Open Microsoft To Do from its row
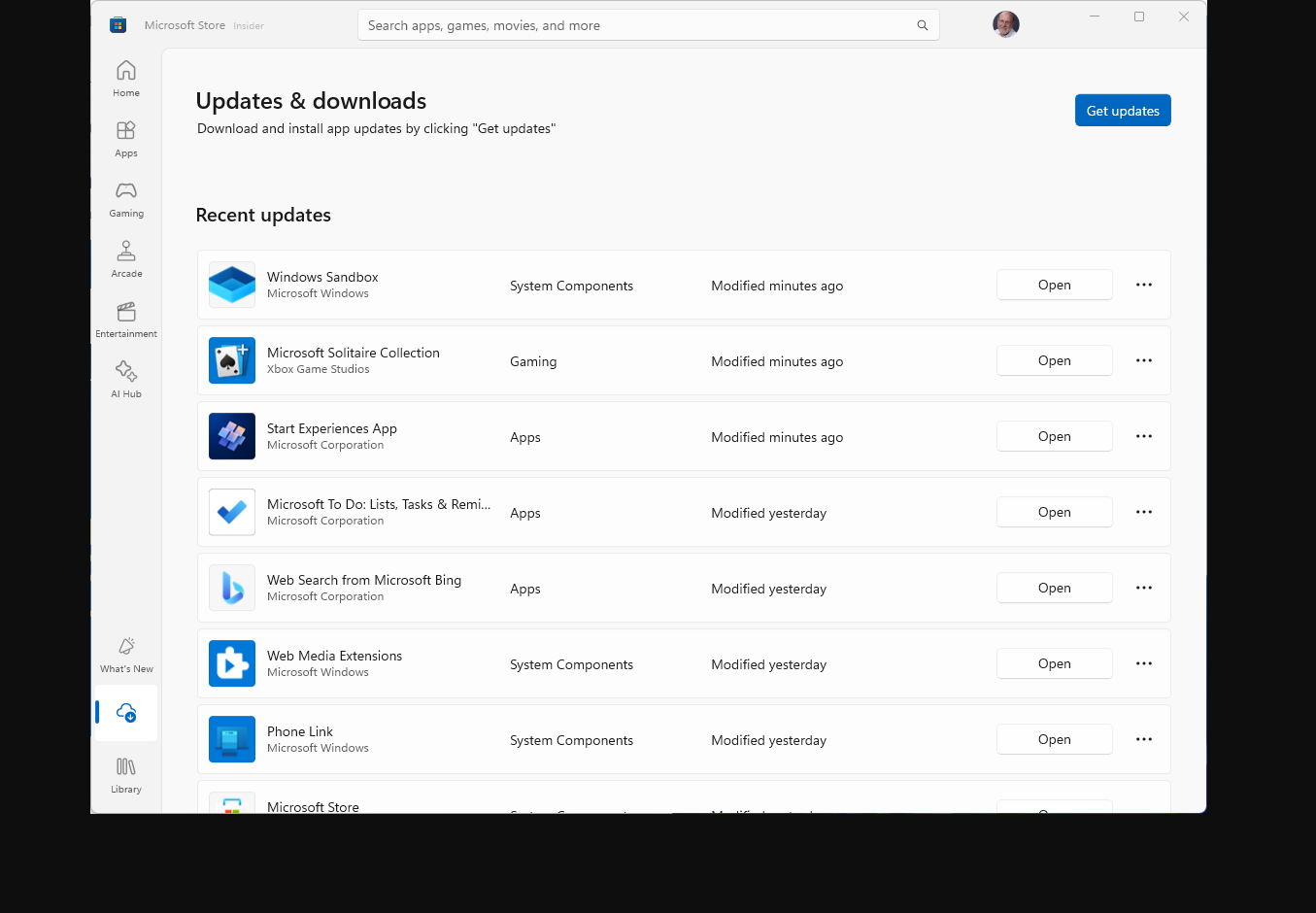 pos(1054,512)
